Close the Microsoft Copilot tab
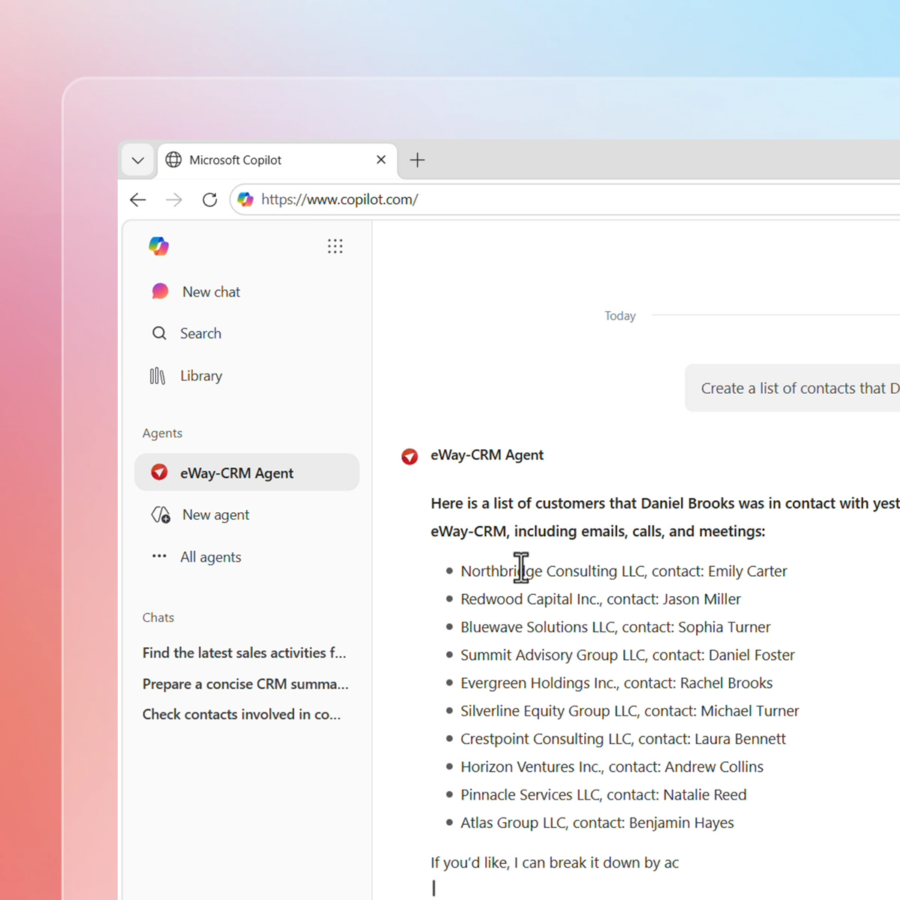900x900 pixels. point(381,160)
